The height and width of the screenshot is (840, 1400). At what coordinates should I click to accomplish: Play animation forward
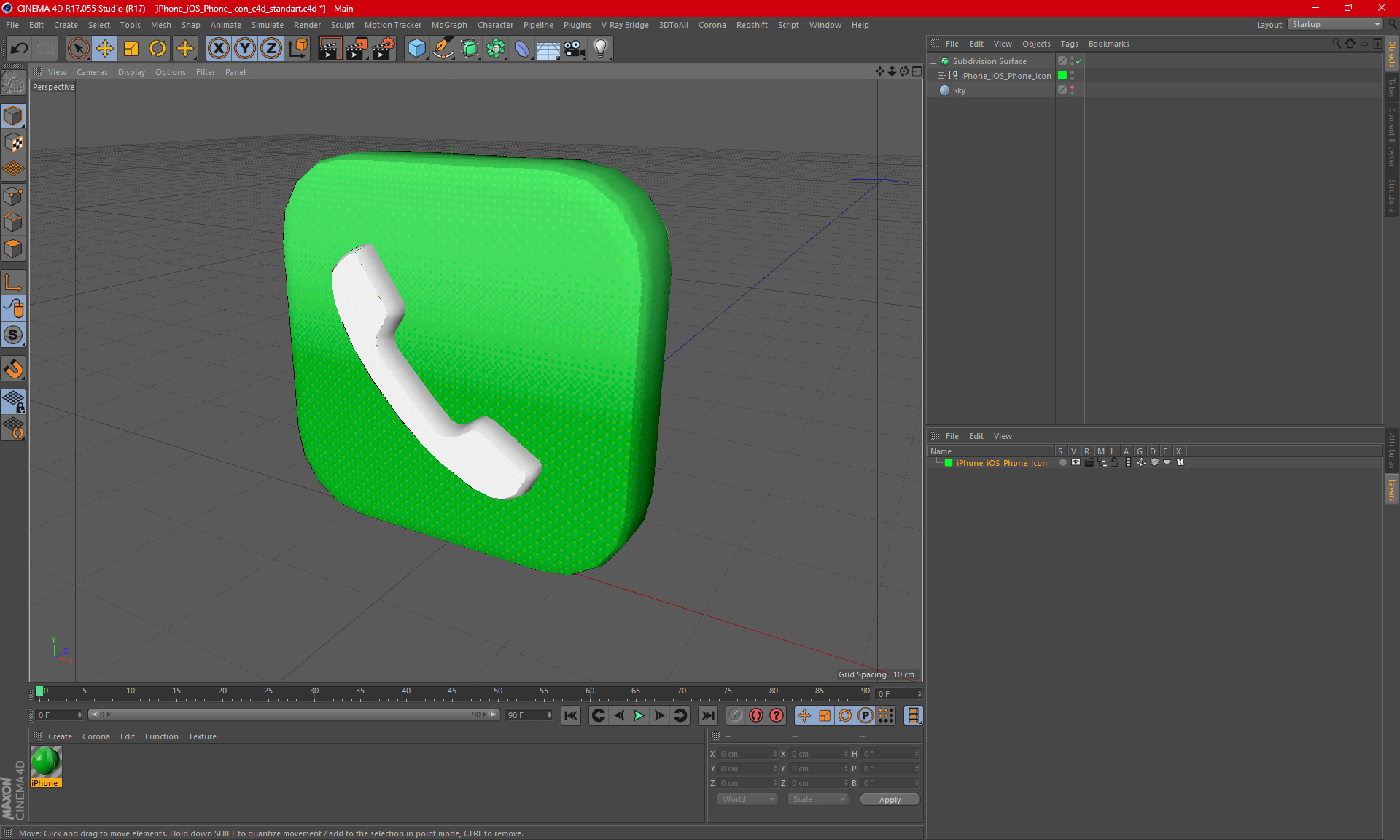pos(639,715)
